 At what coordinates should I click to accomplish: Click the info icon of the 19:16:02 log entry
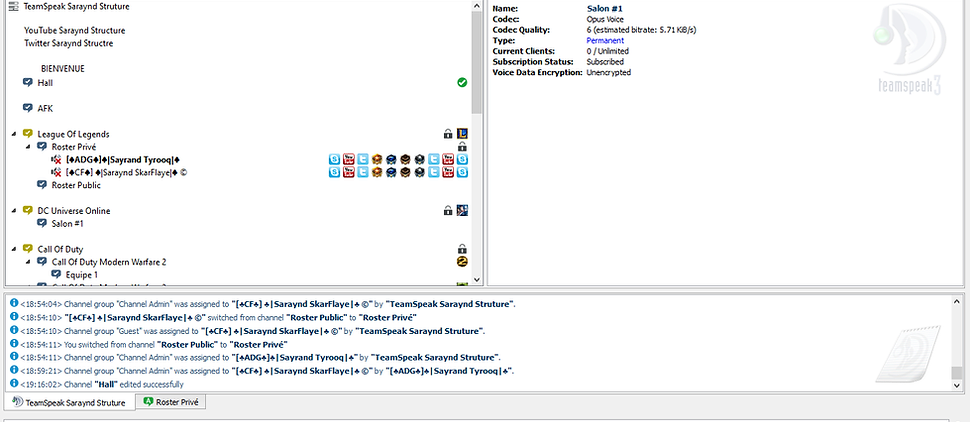(14, 384)
